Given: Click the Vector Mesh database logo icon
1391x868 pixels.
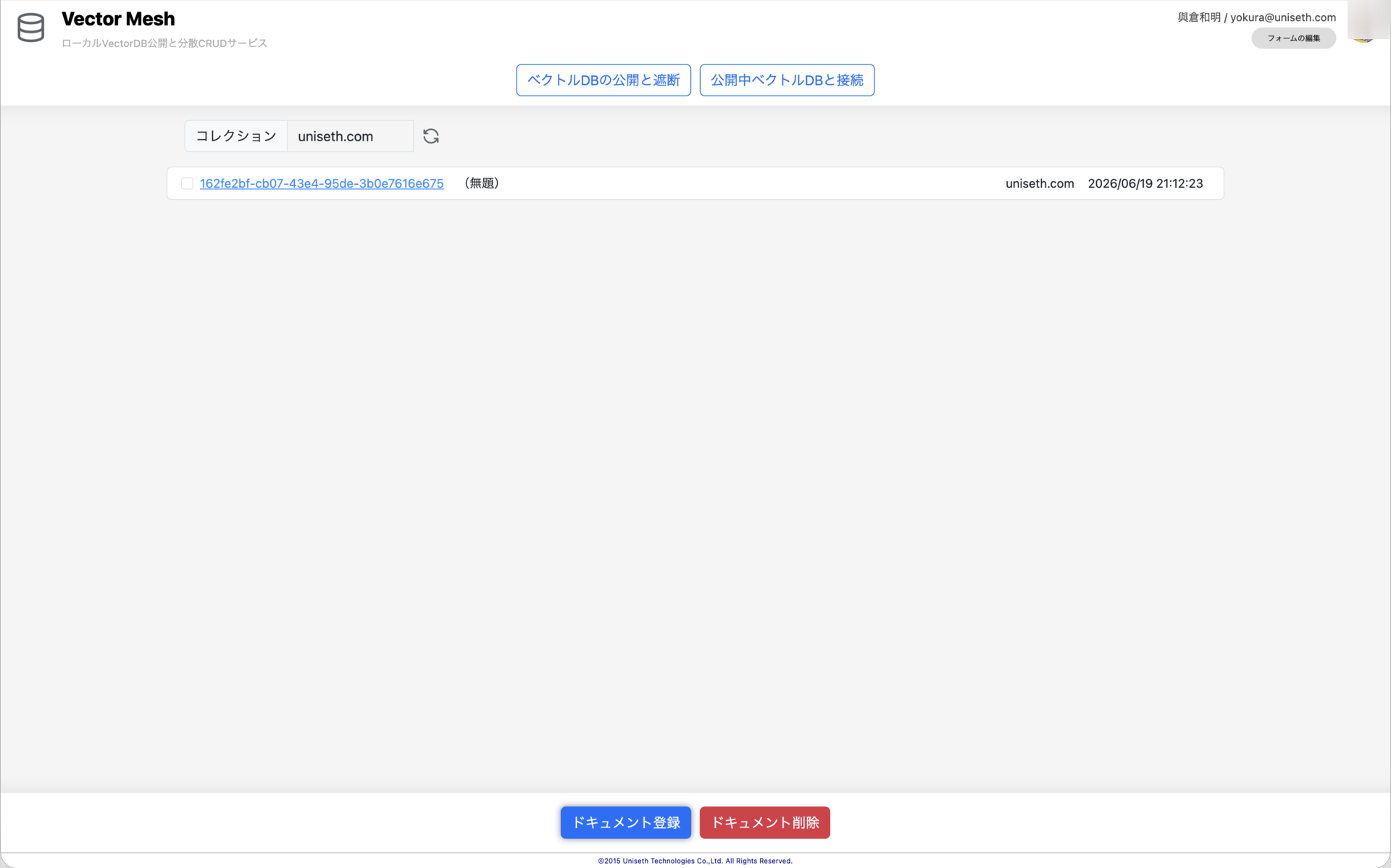Looking at the screenshot, I should (30, 28).
